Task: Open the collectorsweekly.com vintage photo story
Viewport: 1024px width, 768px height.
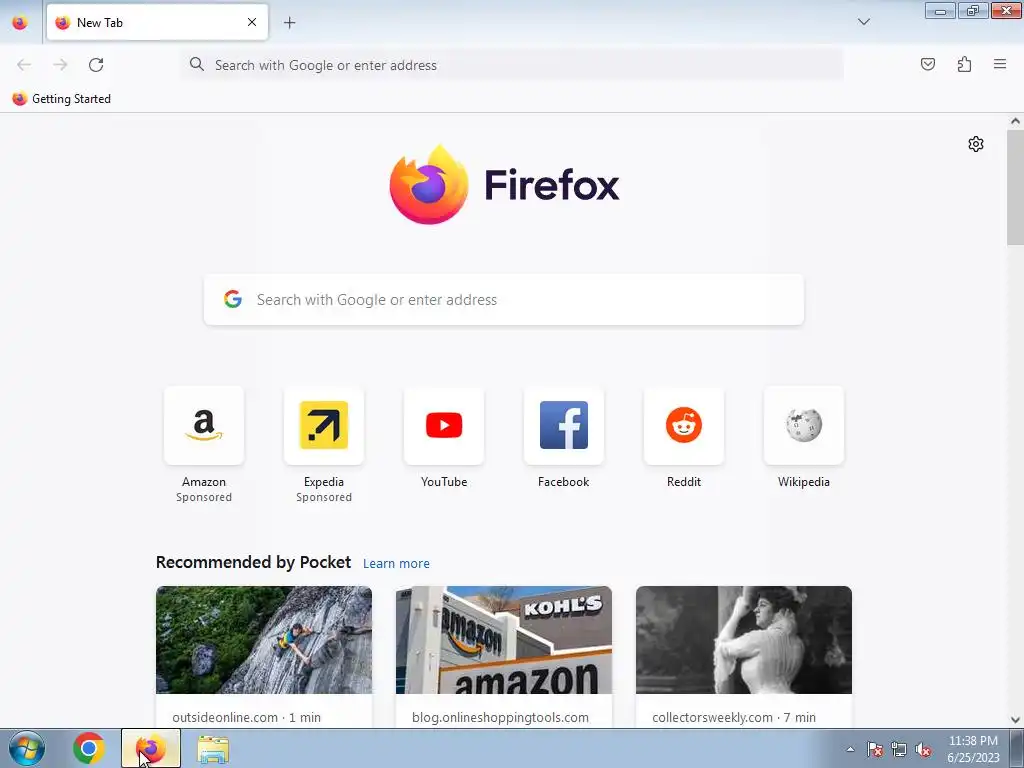Action: click(744, 656)
